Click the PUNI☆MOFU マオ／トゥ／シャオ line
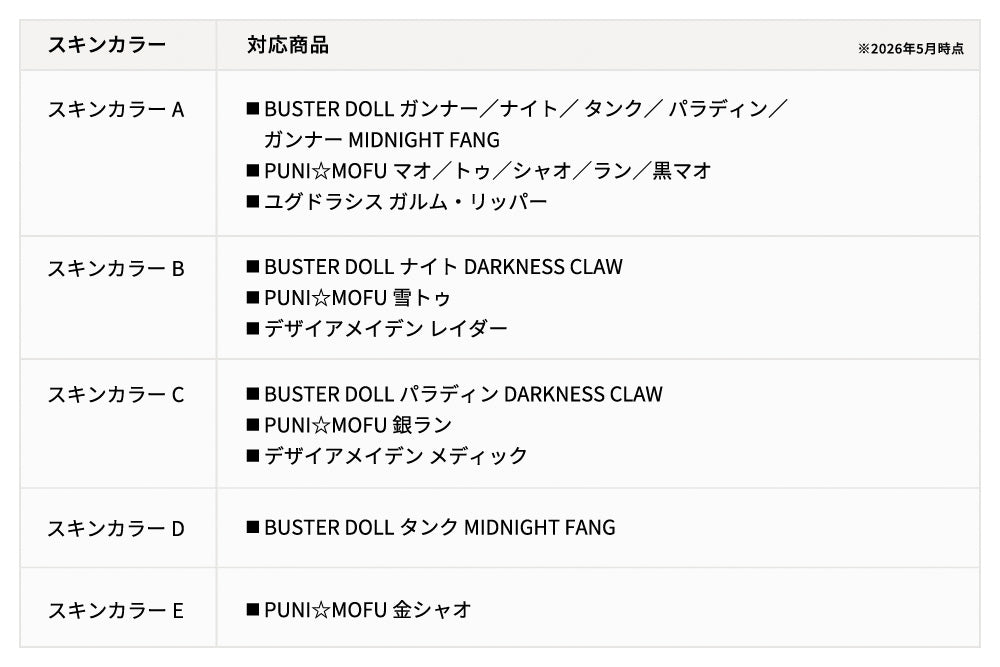The image size is (1000, 667). [479, 171]
